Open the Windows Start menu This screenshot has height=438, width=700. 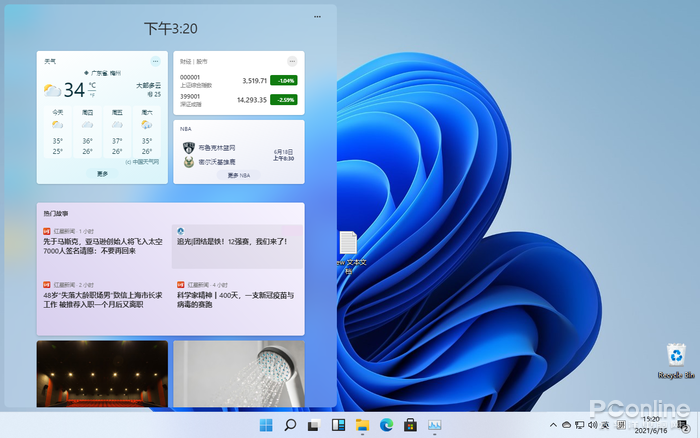(x=266, y=425)
